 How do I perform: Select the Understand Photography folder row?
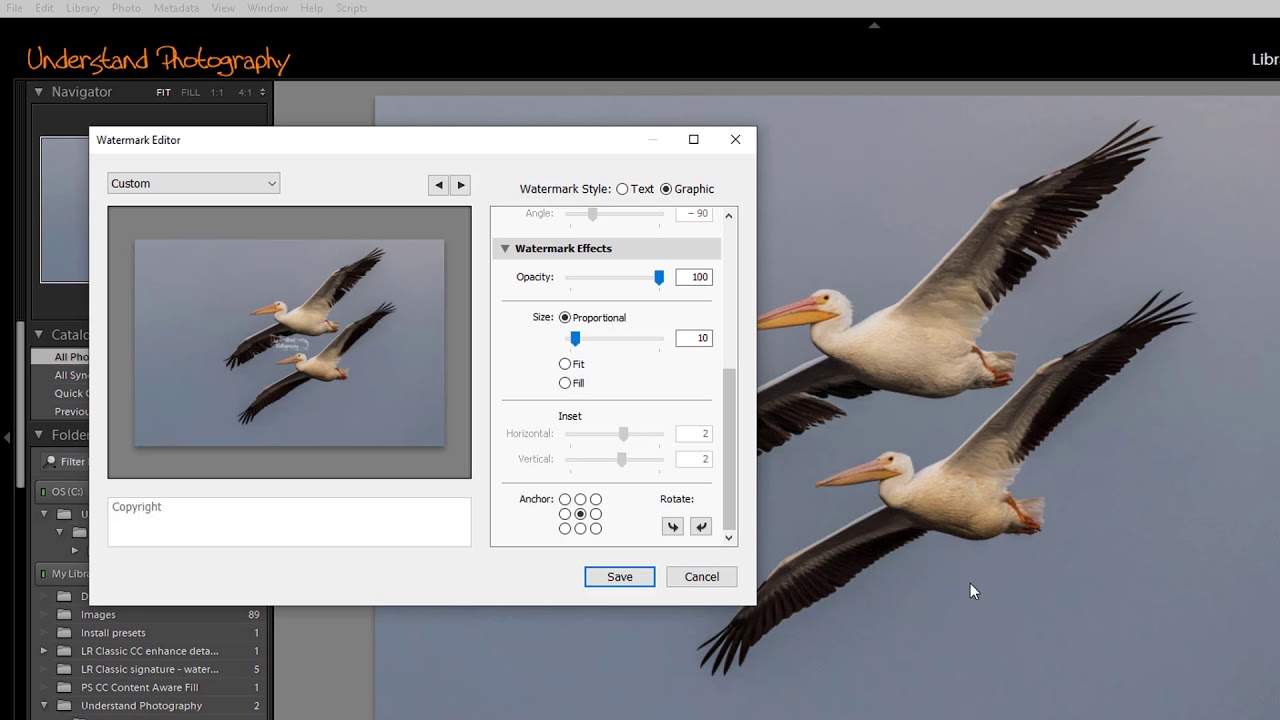click(x=150, y=706)
